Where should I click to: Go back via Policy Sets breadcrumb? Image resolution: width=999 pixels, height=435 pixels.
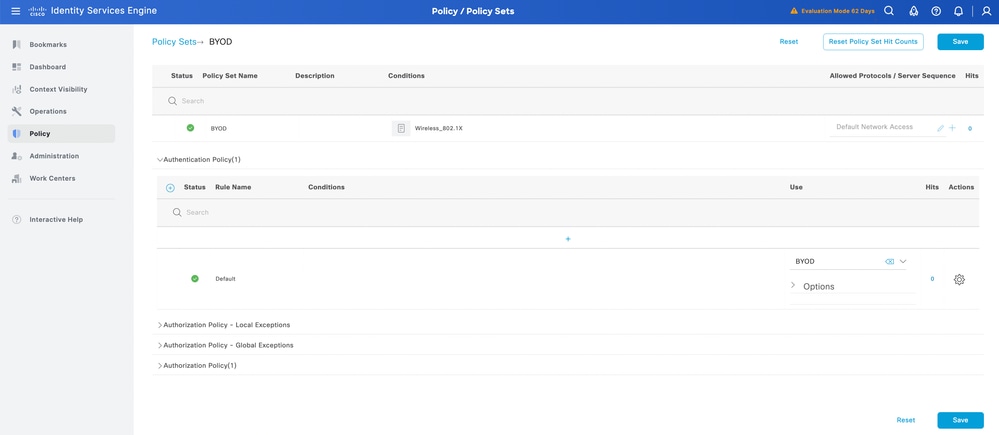tap(174, 41)
